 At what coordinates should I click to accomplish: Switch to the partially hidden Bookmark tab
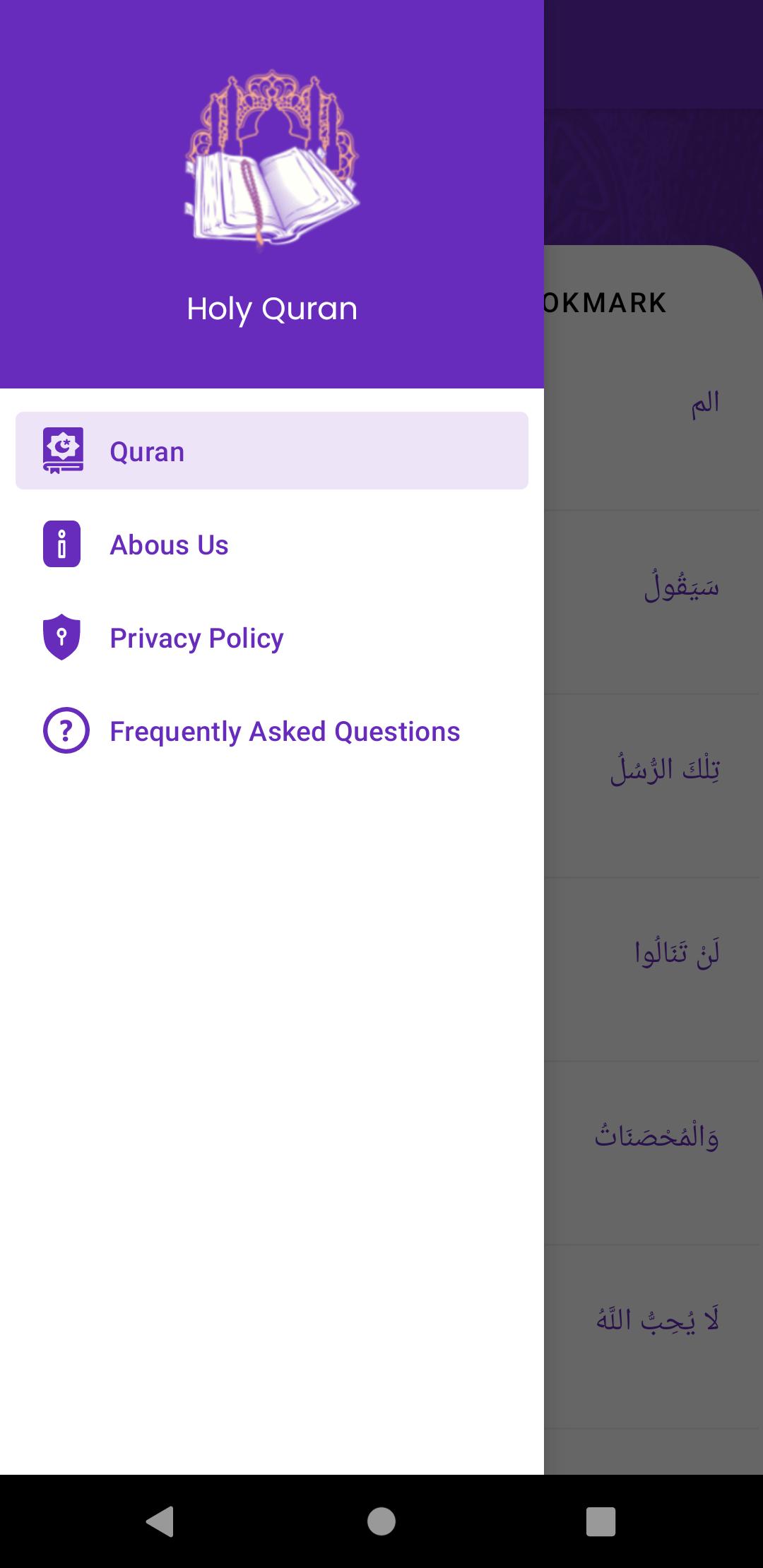click(x=605, y=303)
